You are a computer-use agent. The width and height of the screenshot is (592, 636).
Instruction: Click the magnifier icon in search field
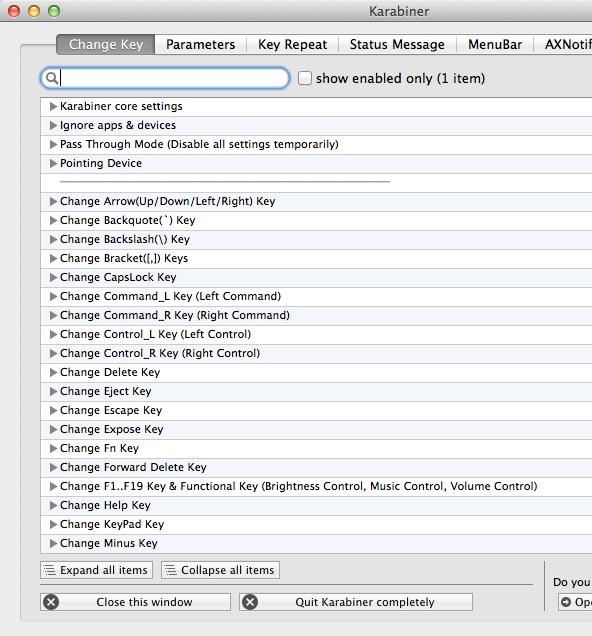[x=51, y=78]
